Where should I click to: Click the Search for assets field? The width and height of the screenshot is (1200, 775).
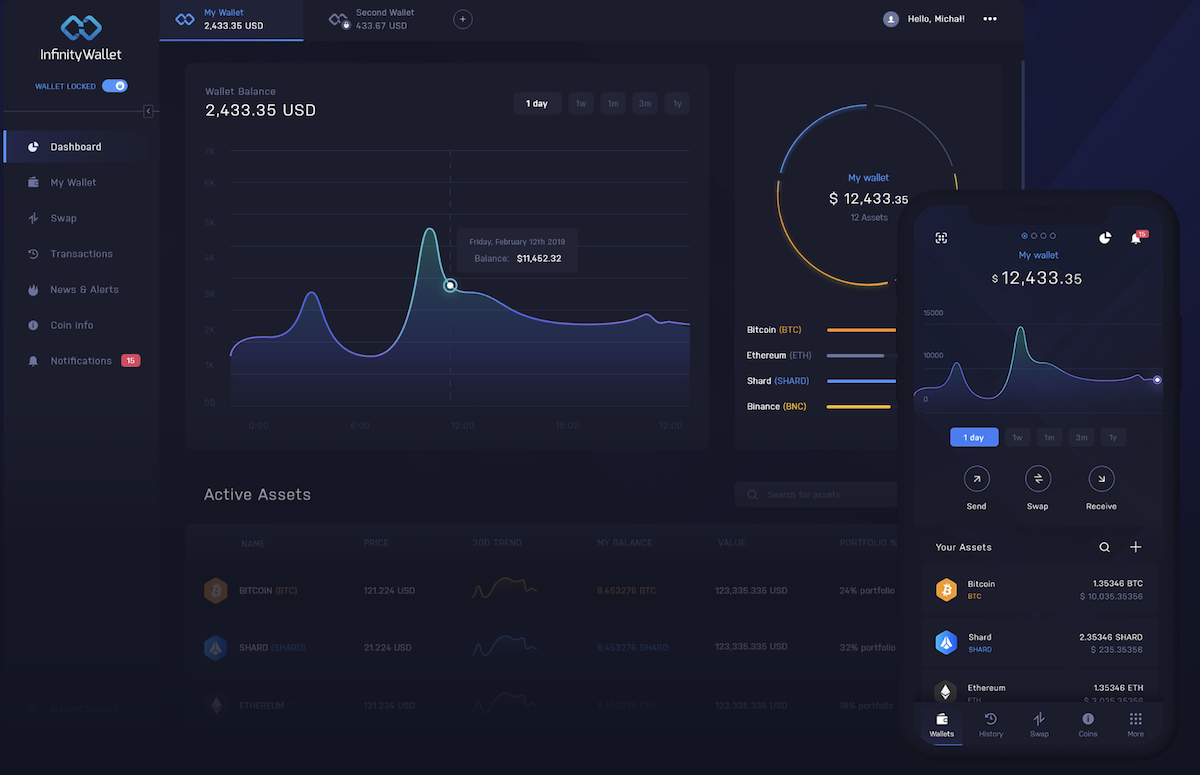[x=818, y=495]
